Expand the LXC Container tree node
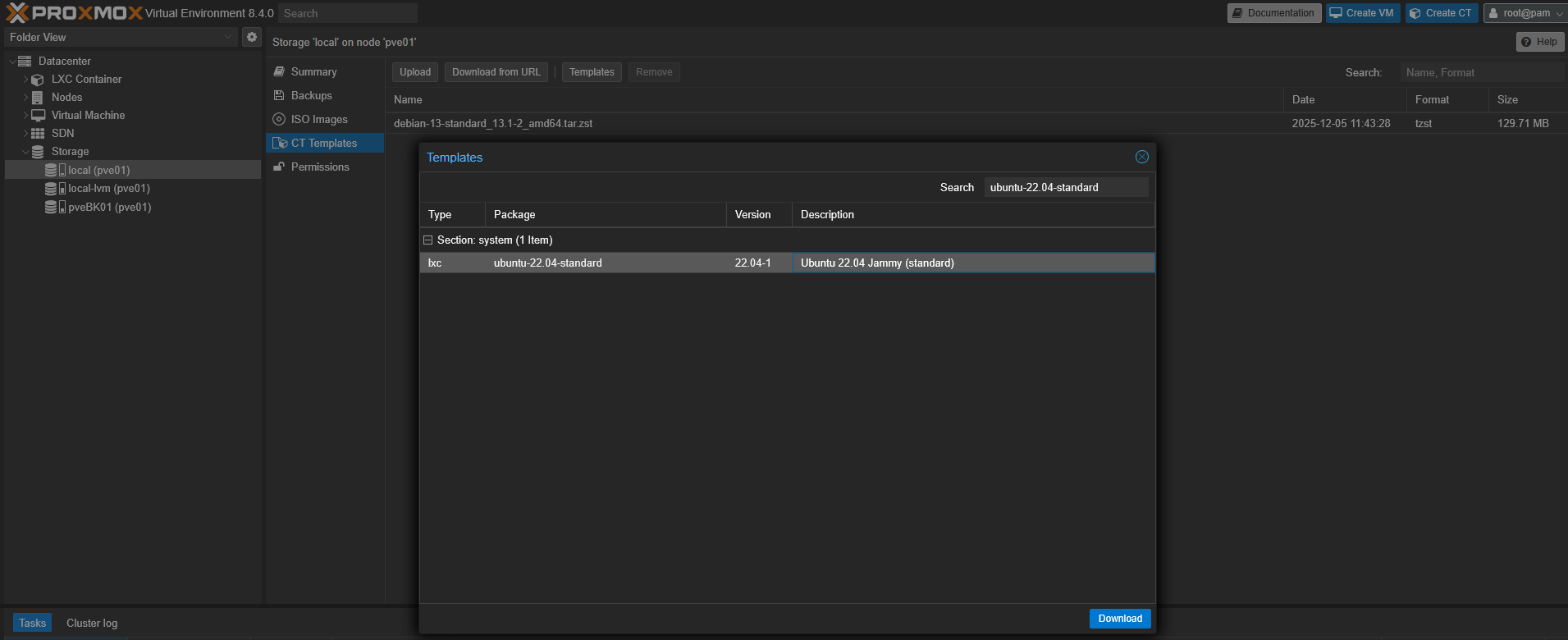1568x640 pixels. [x=25, y=80]
